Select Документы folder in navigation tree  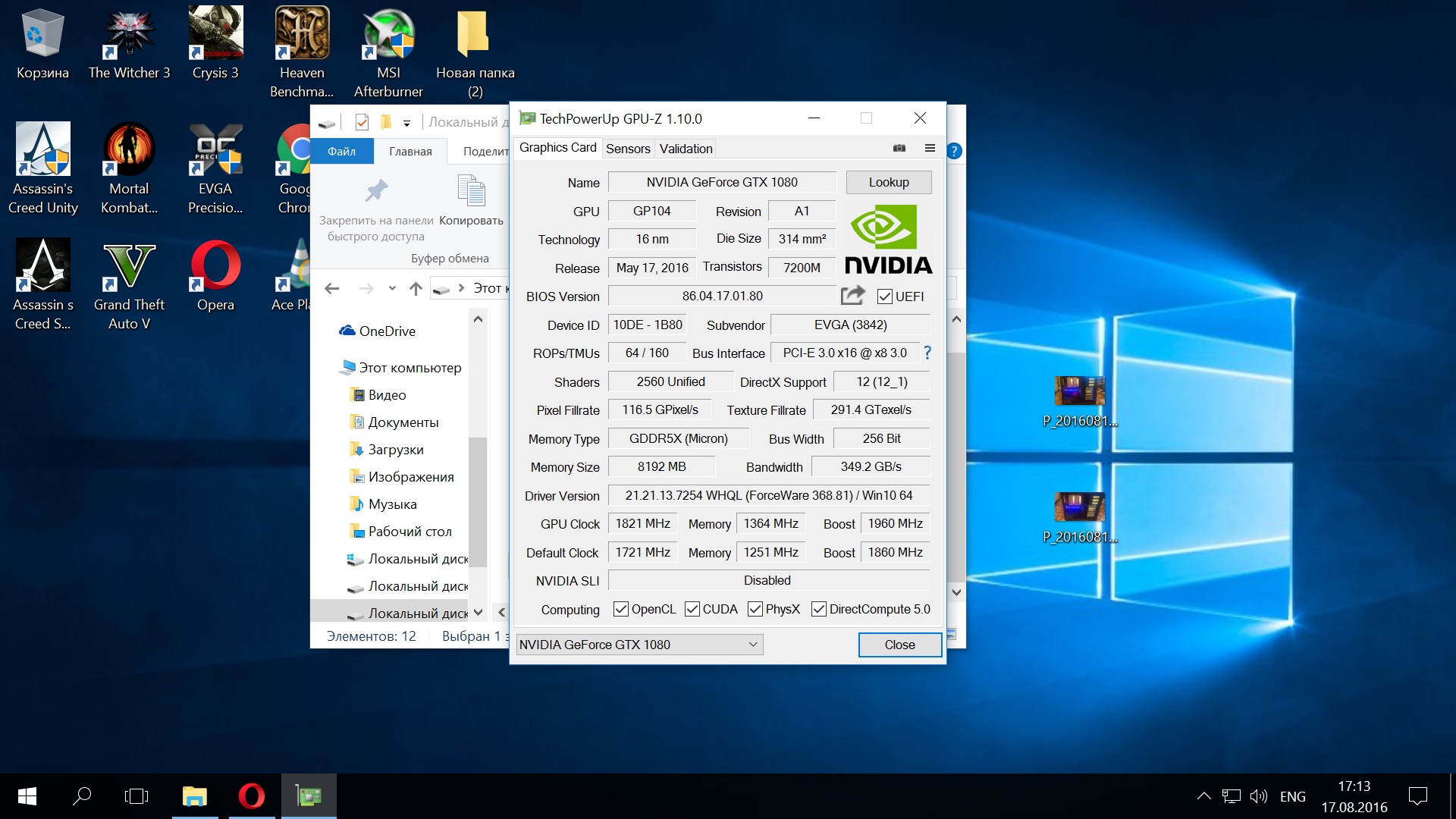tap(394, 422)
